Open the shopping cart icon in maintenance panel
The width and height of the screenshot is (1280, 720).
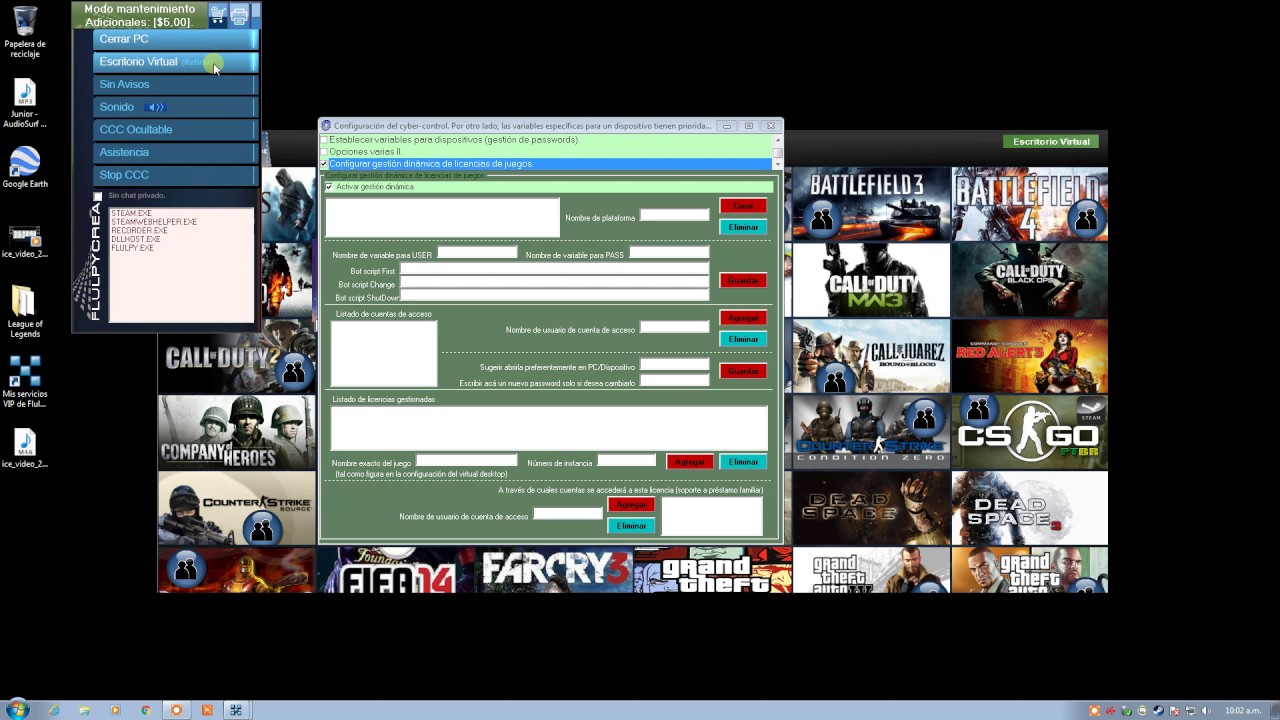(x=218, y=15)
